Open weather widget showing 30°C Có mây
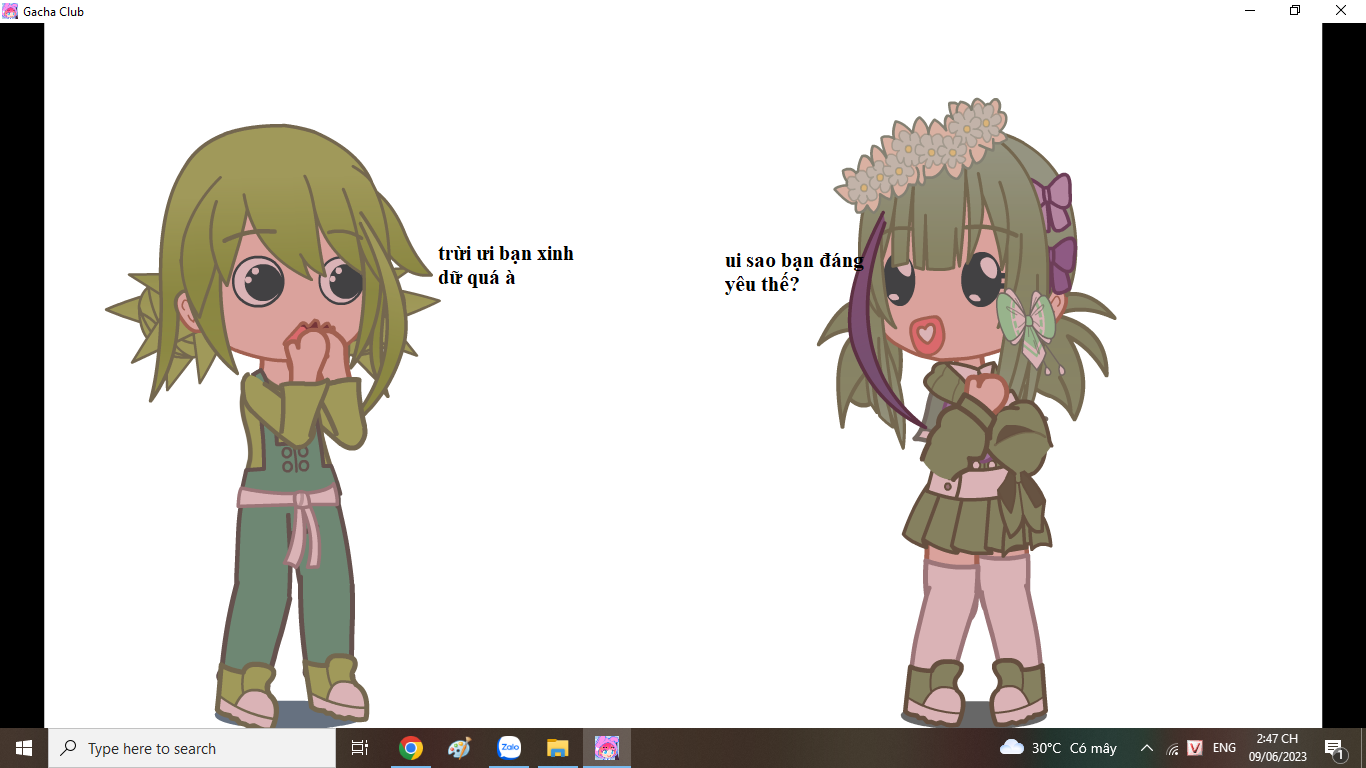The image size is (1366, 768). tap(1058, 748)
